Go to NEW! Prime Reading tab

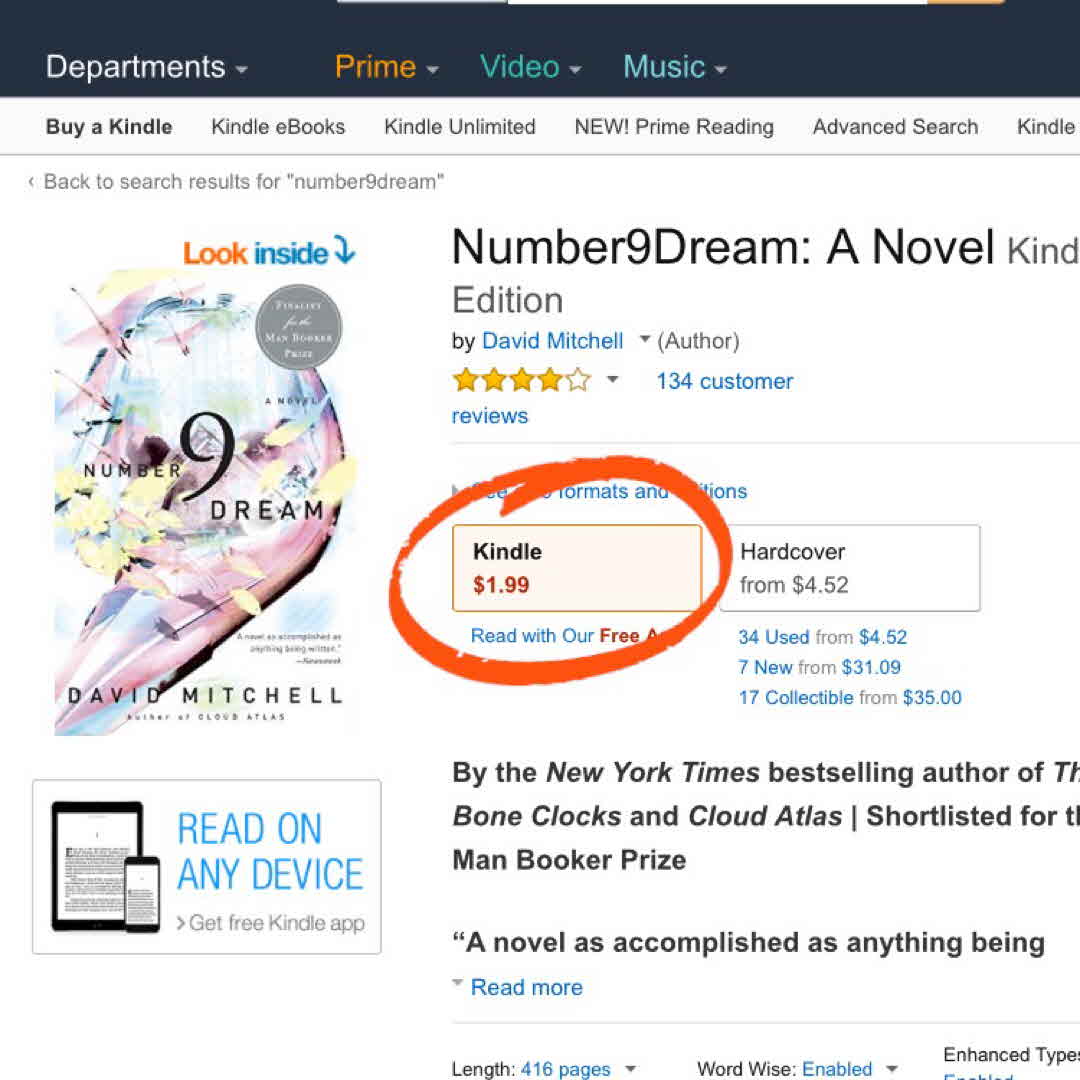[674, 127]
